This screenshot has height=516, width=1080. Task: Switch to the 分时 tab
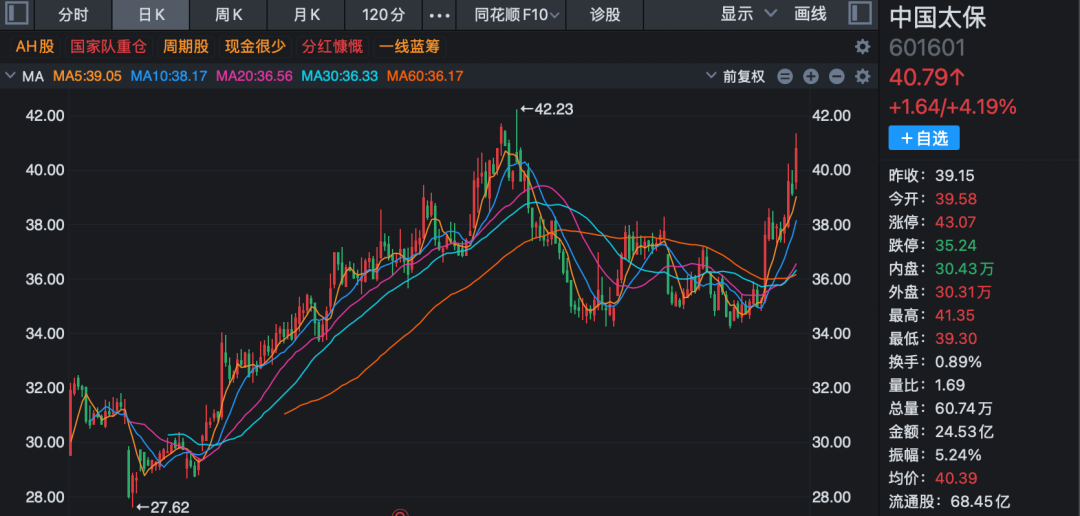[x=73, y=15]
